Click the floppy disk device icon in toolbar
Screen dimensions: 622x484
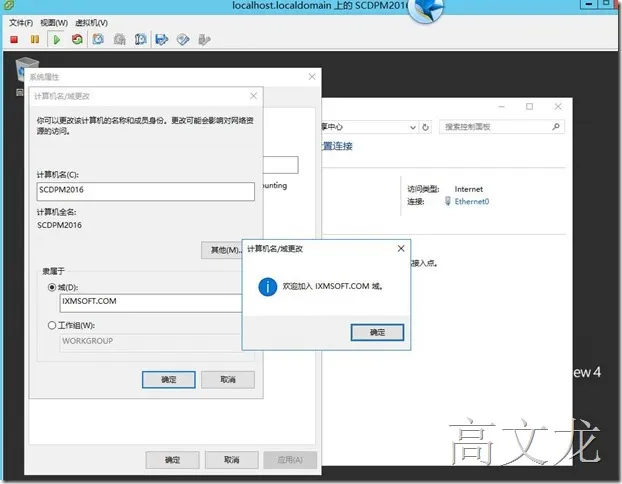point(162,39)
